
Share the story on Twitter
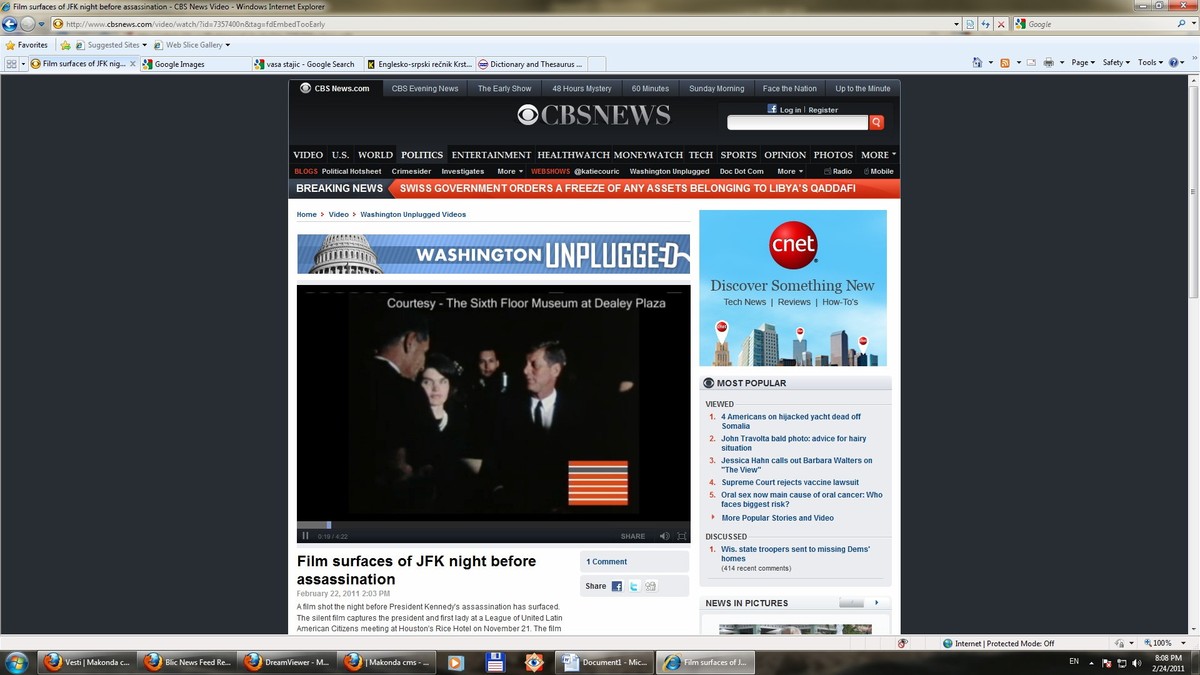pos(634,586)
